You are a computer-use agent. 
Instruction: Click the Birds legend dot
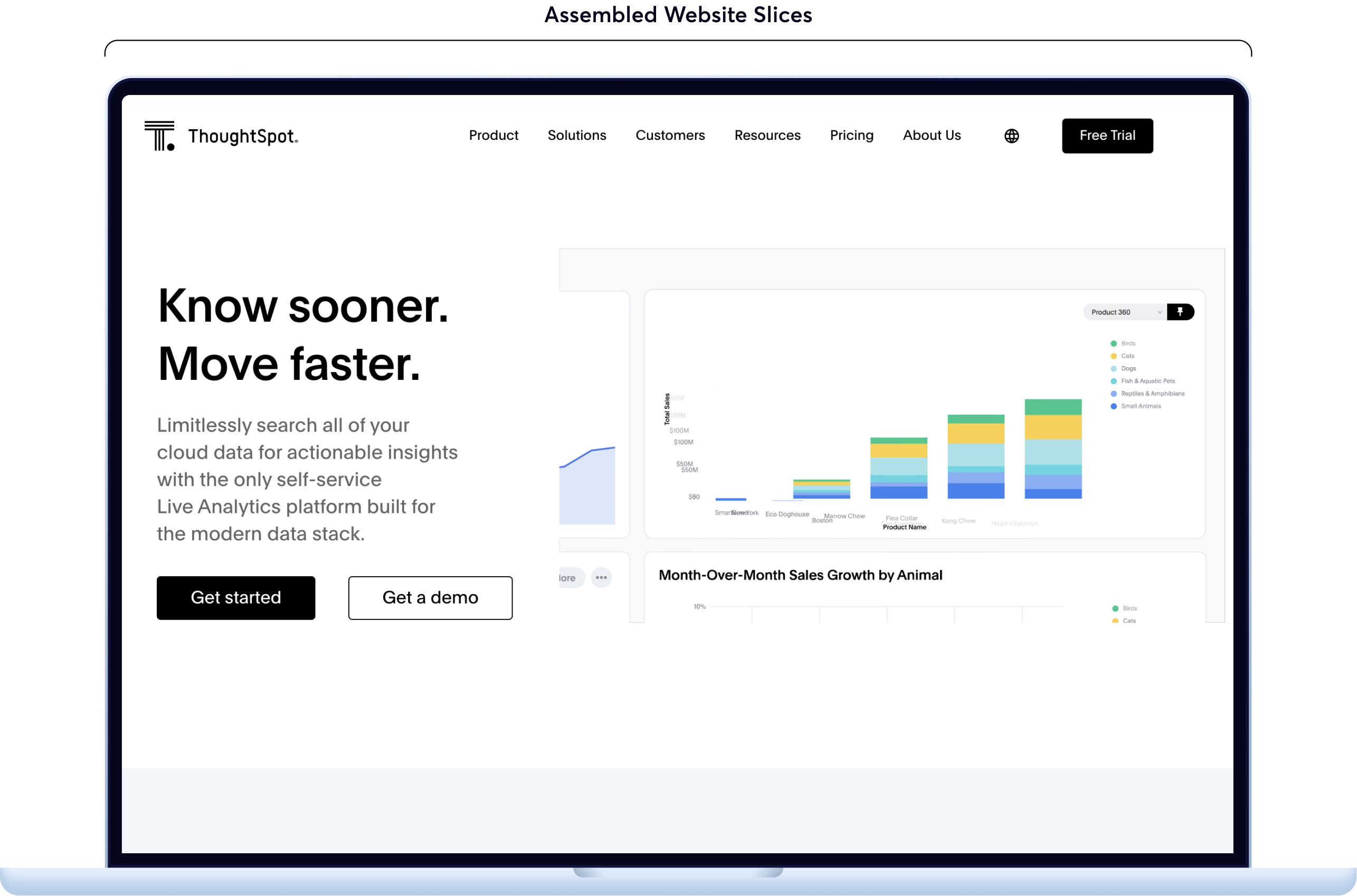point(1114,343)
